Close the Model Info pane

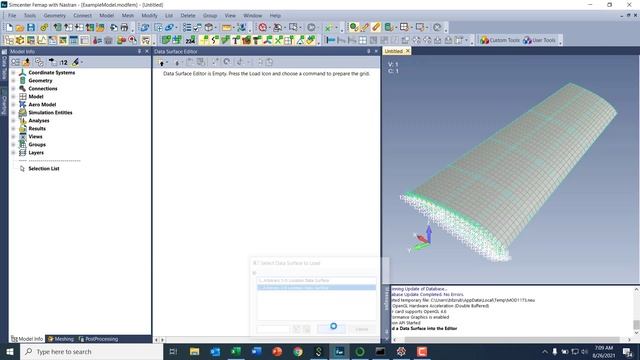coord(147,51)
